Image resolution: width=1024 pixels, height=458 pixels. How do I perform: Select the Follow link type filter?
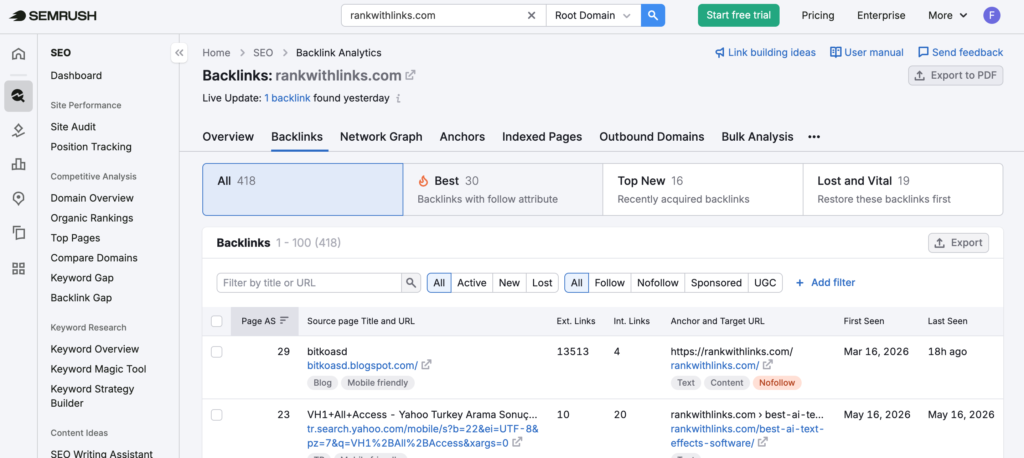610,283
